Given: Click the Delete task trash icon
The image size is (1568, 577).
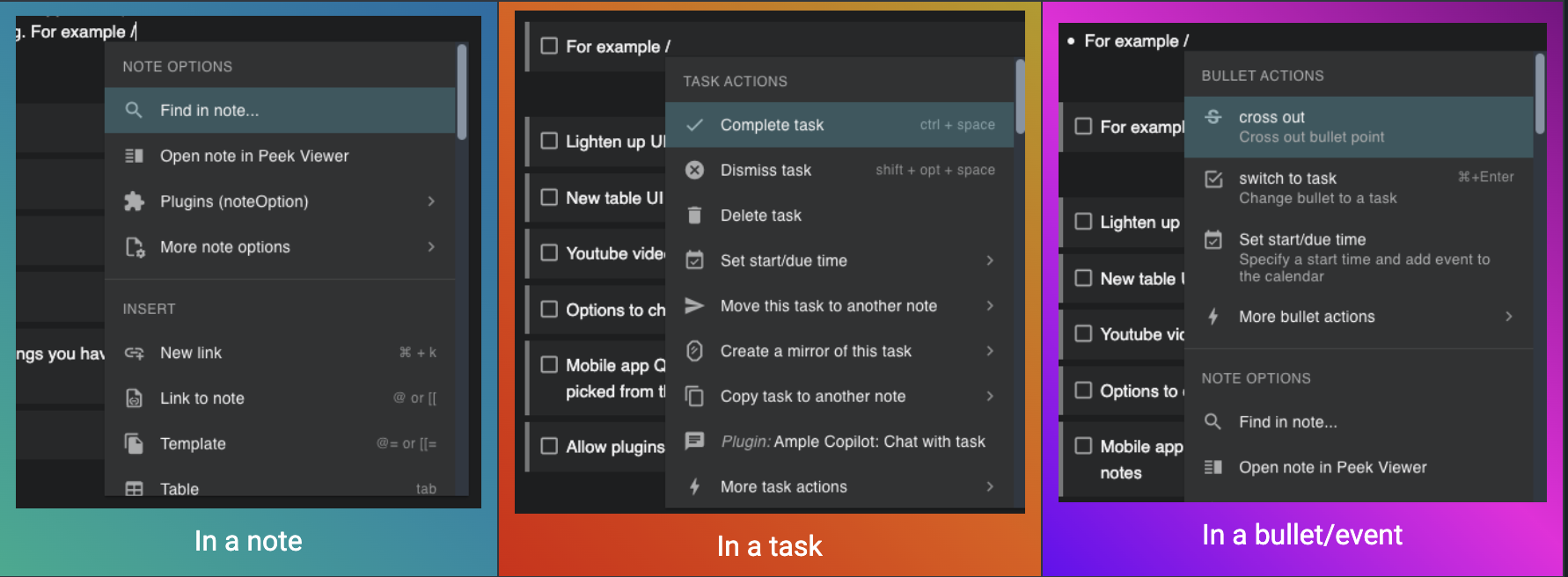Looking at the screenshot, I should point(694,215).
